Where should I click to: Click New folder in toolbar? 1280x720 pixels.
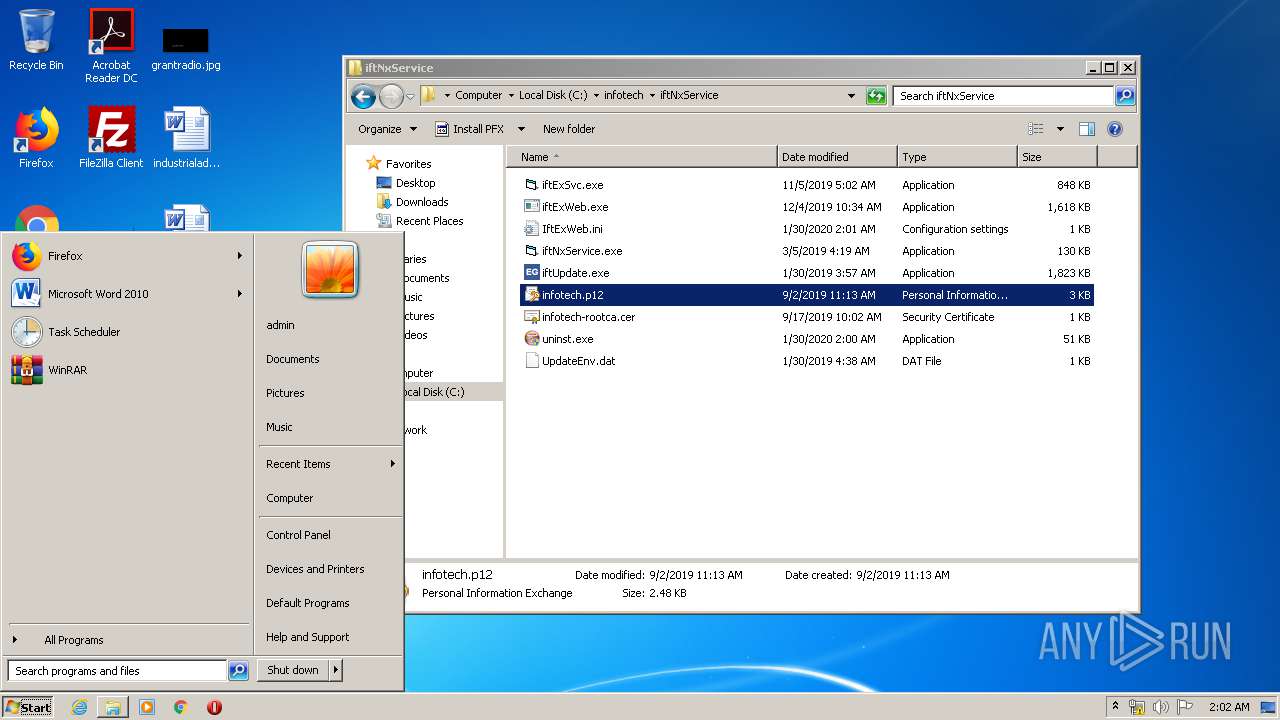pos(569,129)
